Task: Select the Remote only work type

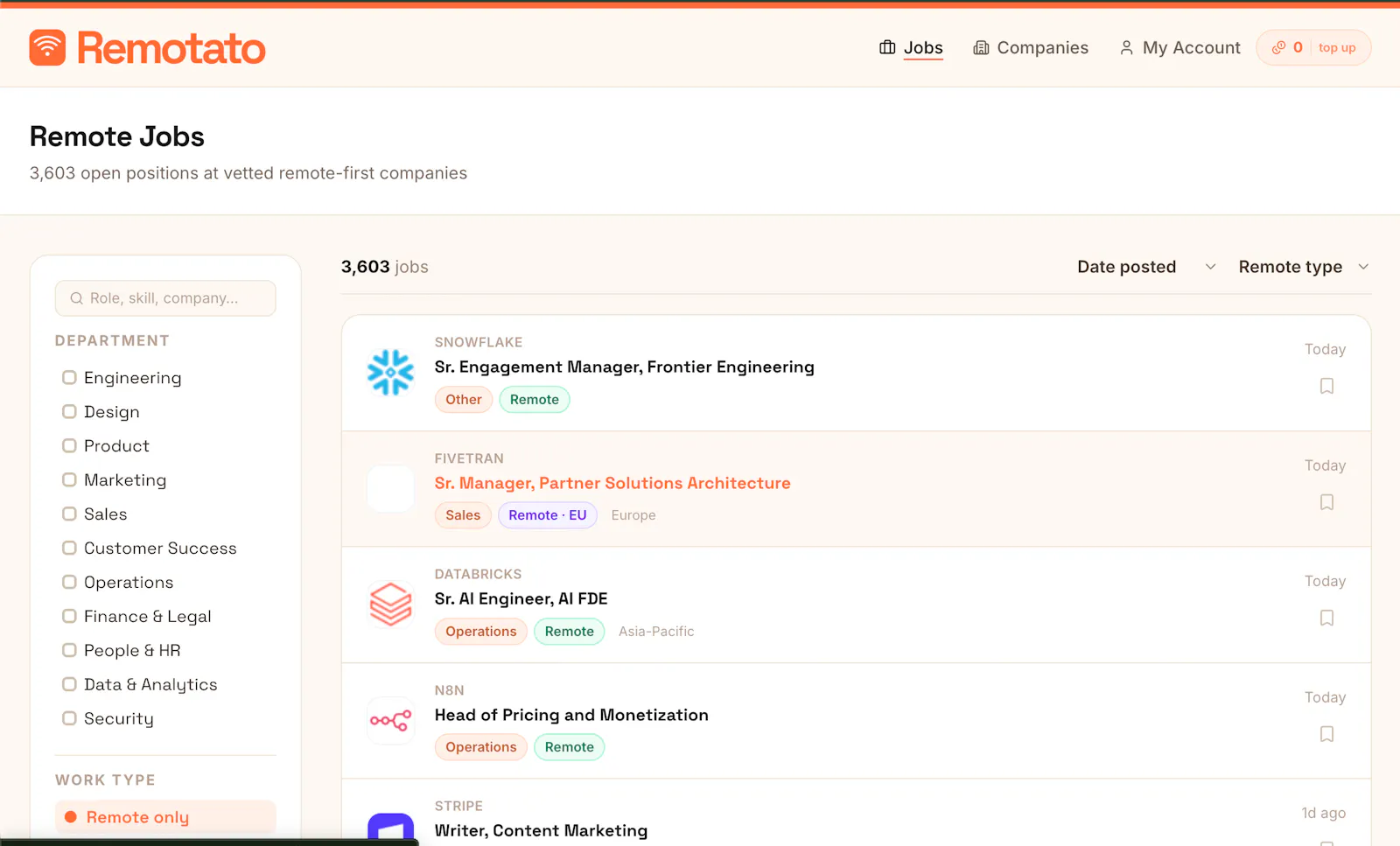Action: (x=165, y=817)
